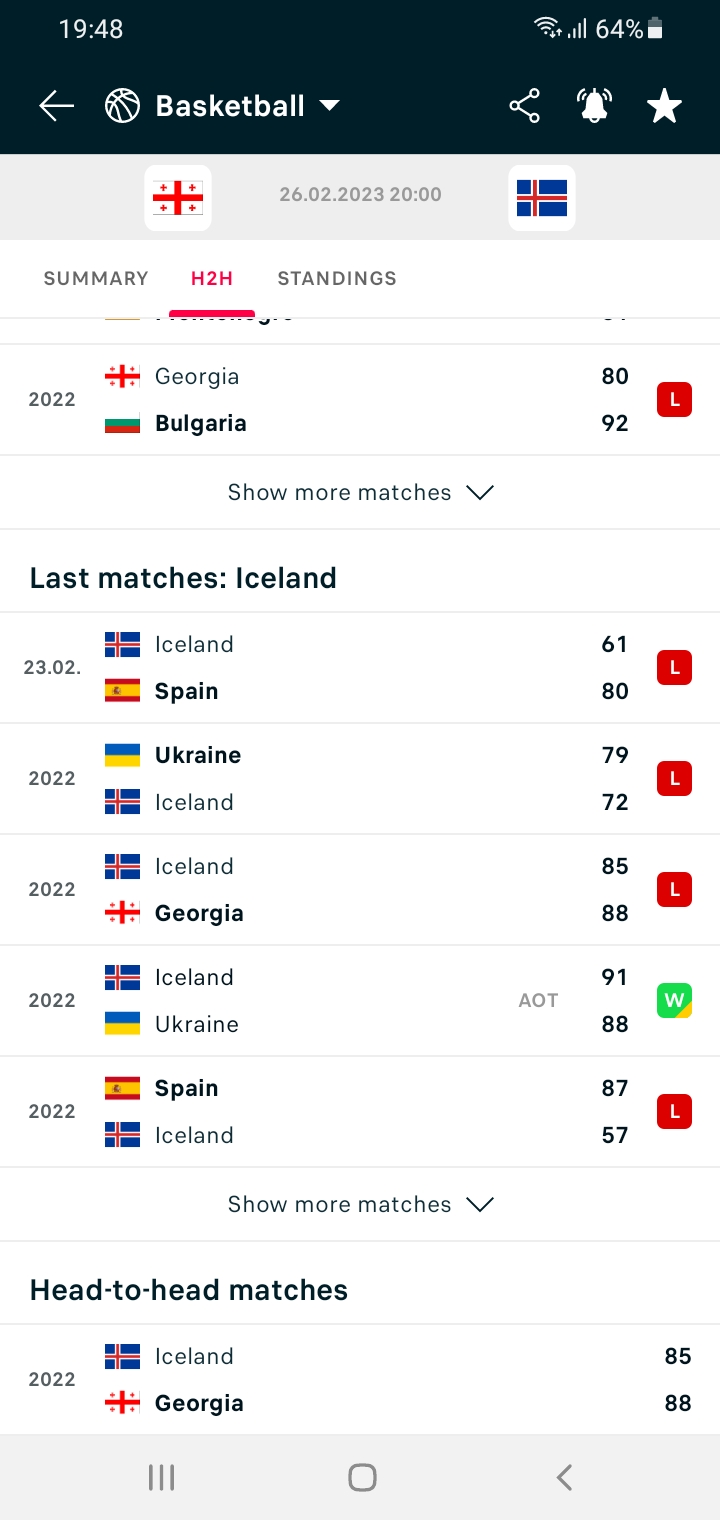The height and width of the screenshot is (1520, 720).
Task: Switch to the SUMMARY tab
Action: click(96, 279)
